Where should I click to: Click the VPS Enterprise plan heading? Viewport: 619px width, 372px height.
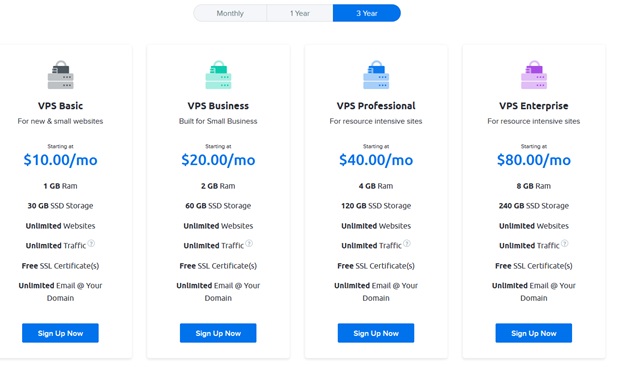(x=534, y=106)
